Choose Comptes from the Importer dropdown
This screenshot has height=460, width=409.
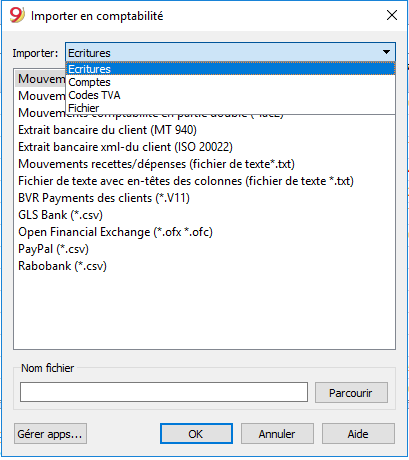pos(230,82)
